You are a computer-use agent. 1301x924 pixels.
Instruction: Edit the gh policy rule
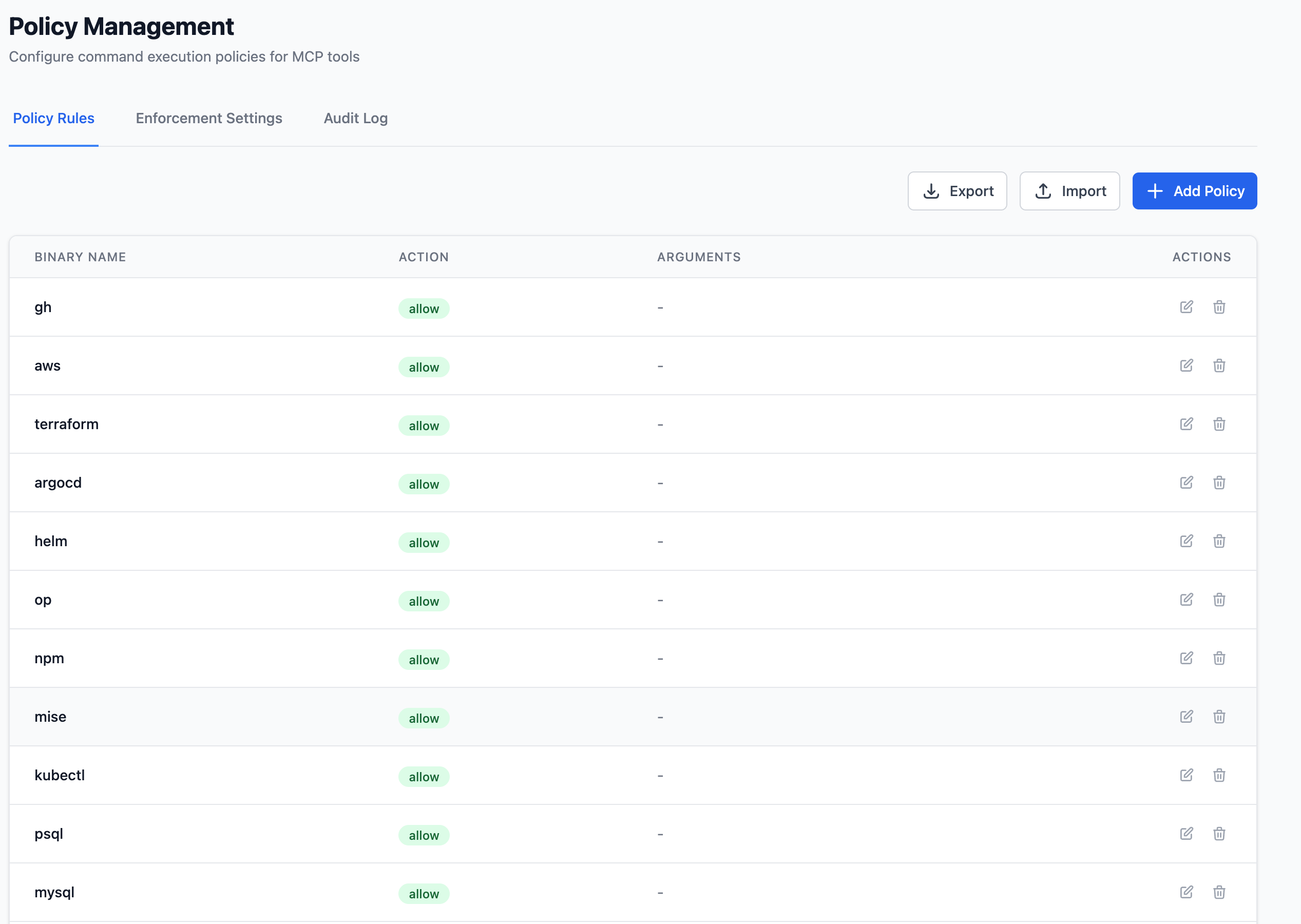[1186, 307]
